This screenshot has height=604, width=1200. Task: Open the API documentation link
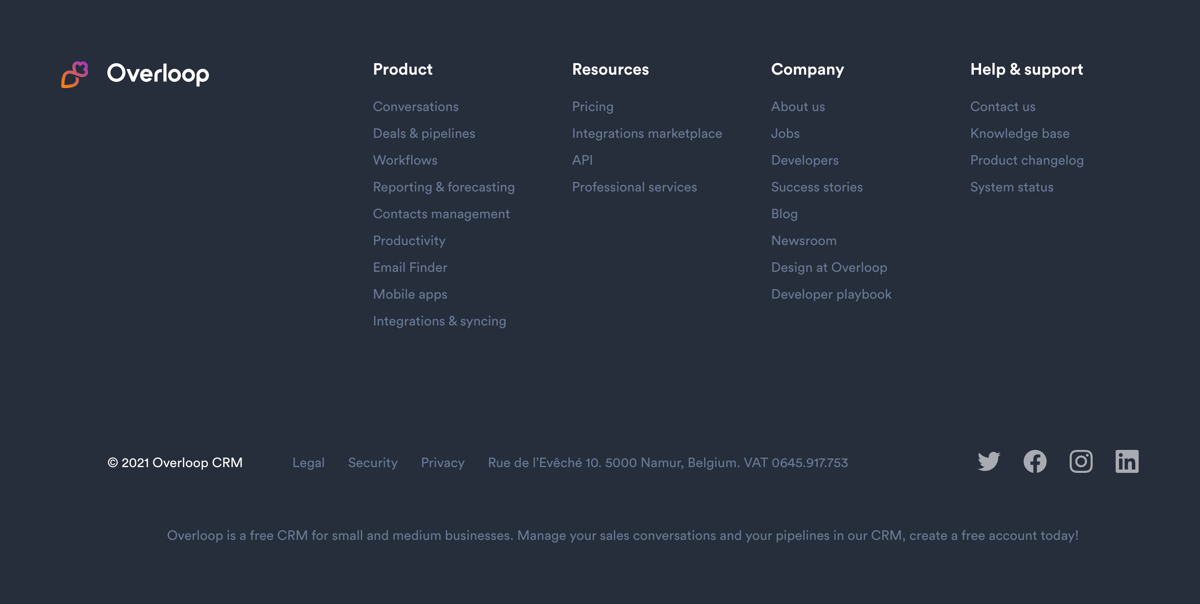(582, 160)
